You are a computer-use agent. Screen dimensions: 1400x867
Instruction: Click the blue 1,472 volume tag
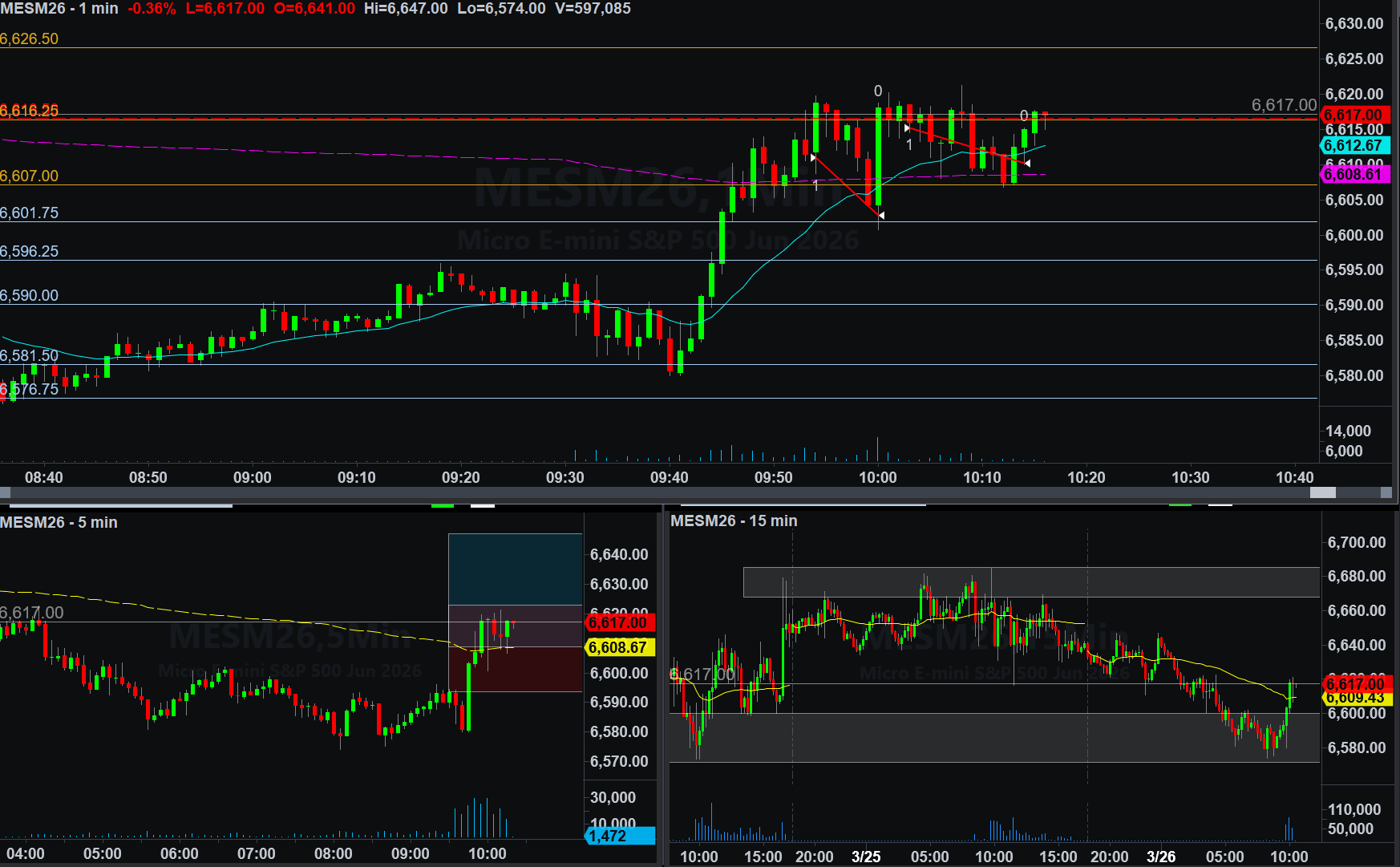(x=618, y=836)
